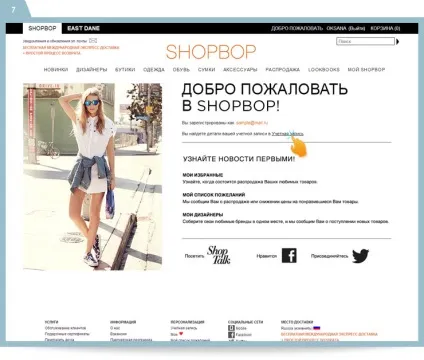Open footer Обслуживание клиентов link
Screen dimensions: 424x360
(65, 328)
